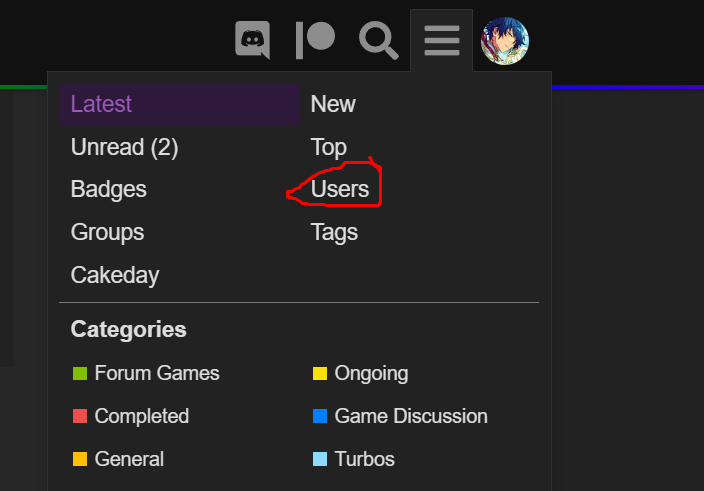704x491 pixels.
Task: Collapse the hamburger menu button
Action: (x=441, y=40)
